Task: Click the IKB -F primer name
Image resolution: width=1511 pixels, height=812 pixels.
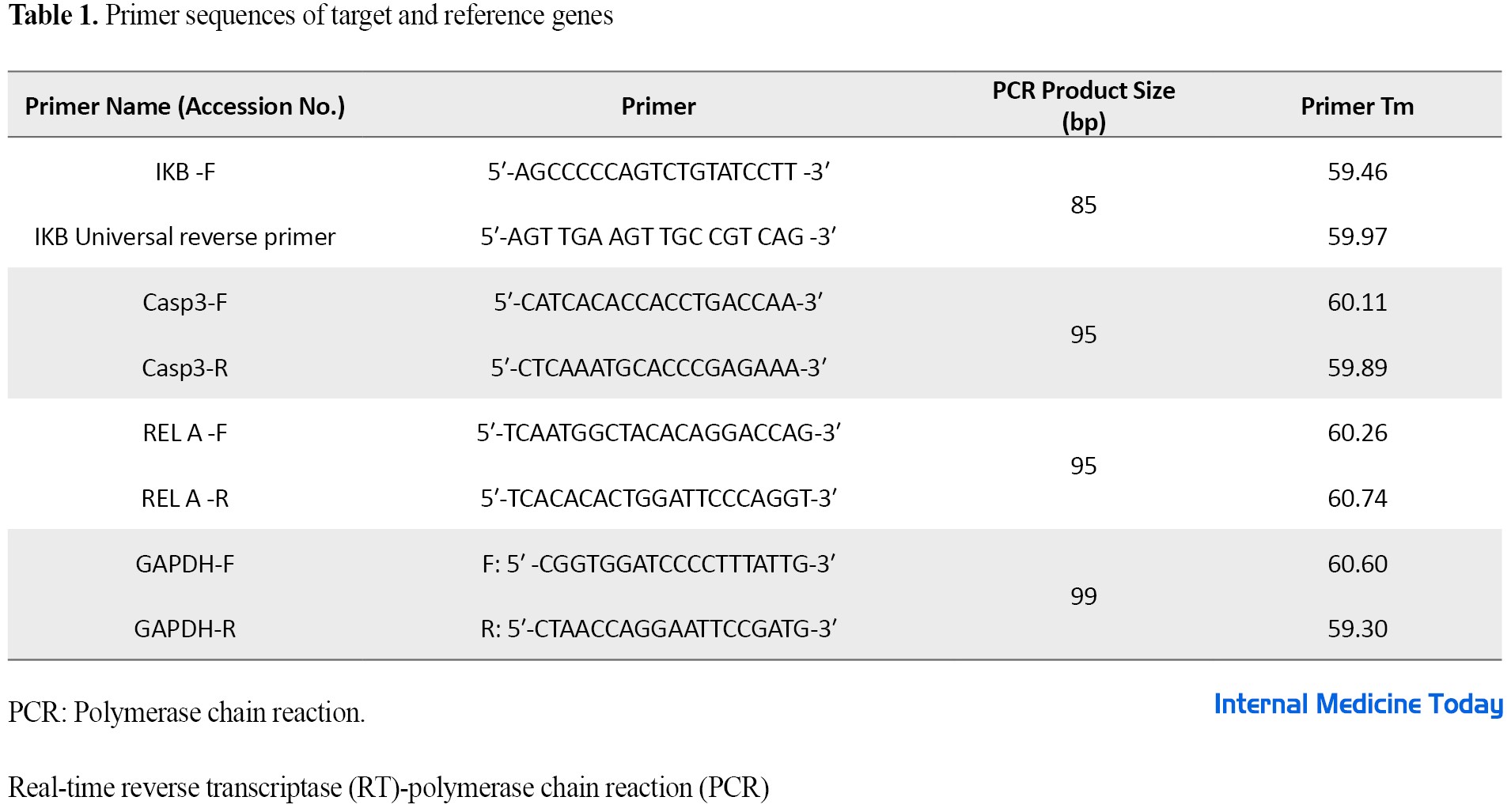Action: pos(185,172)
